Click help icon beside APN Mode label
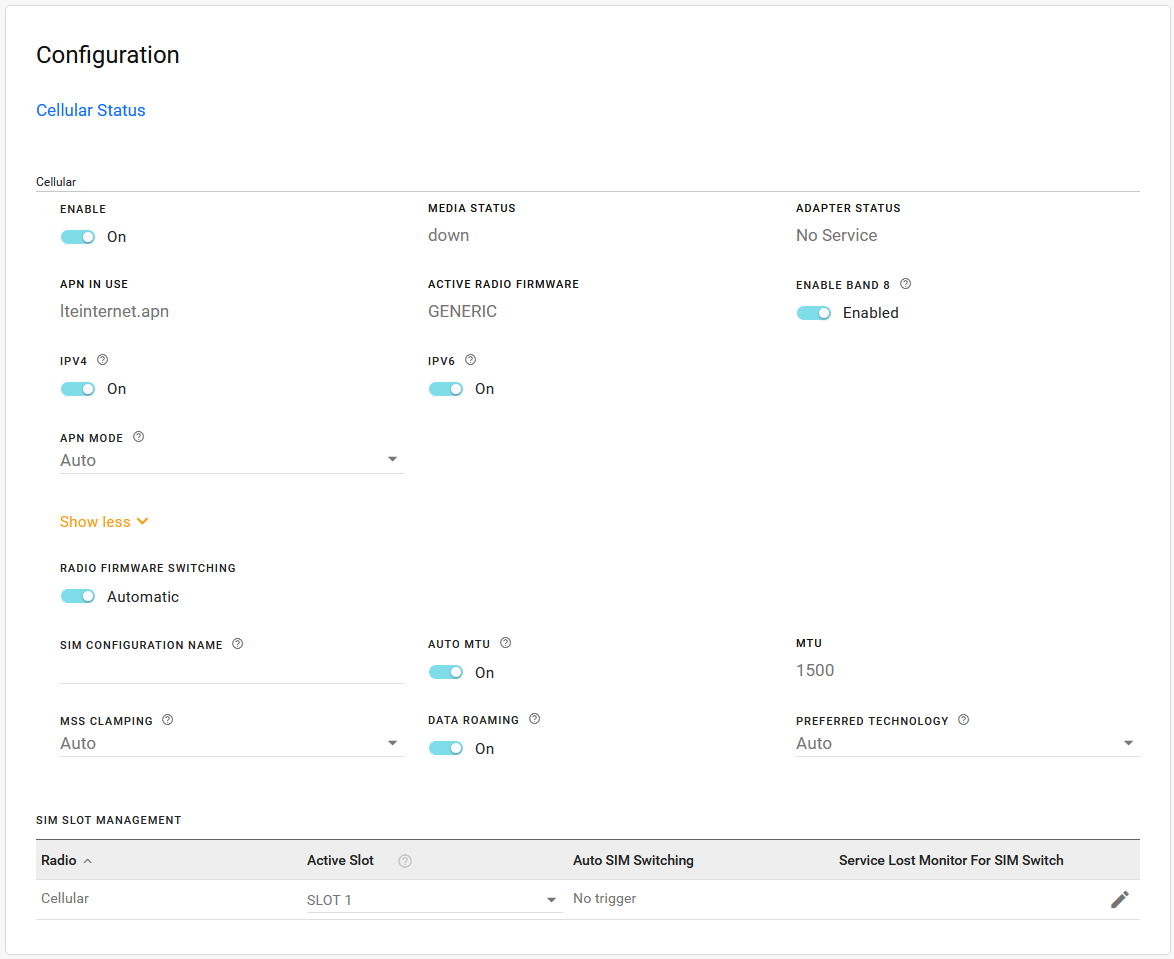1174x959 pixels. tap(138, 437)
